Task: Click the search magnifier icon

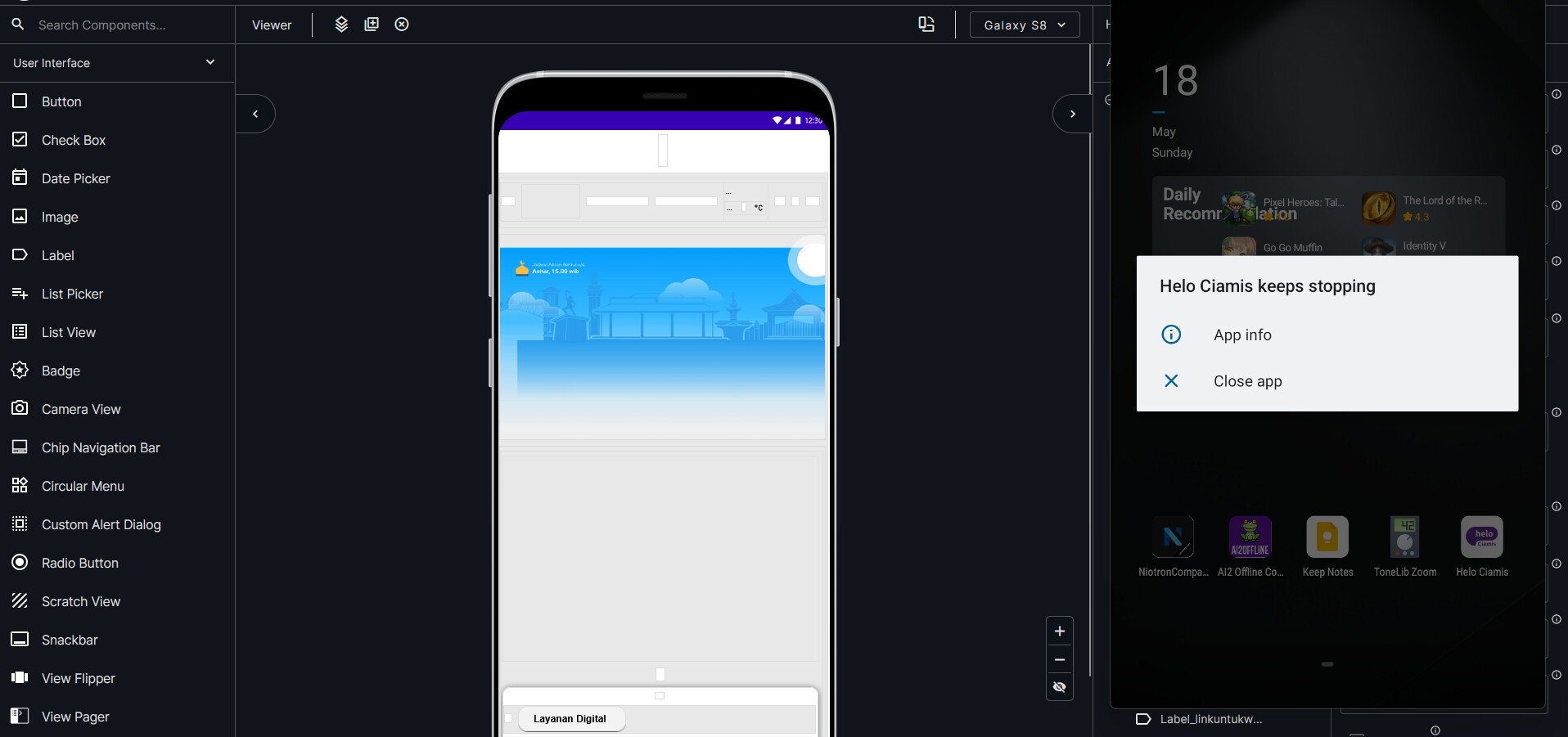Action: (x=18, y=25)
